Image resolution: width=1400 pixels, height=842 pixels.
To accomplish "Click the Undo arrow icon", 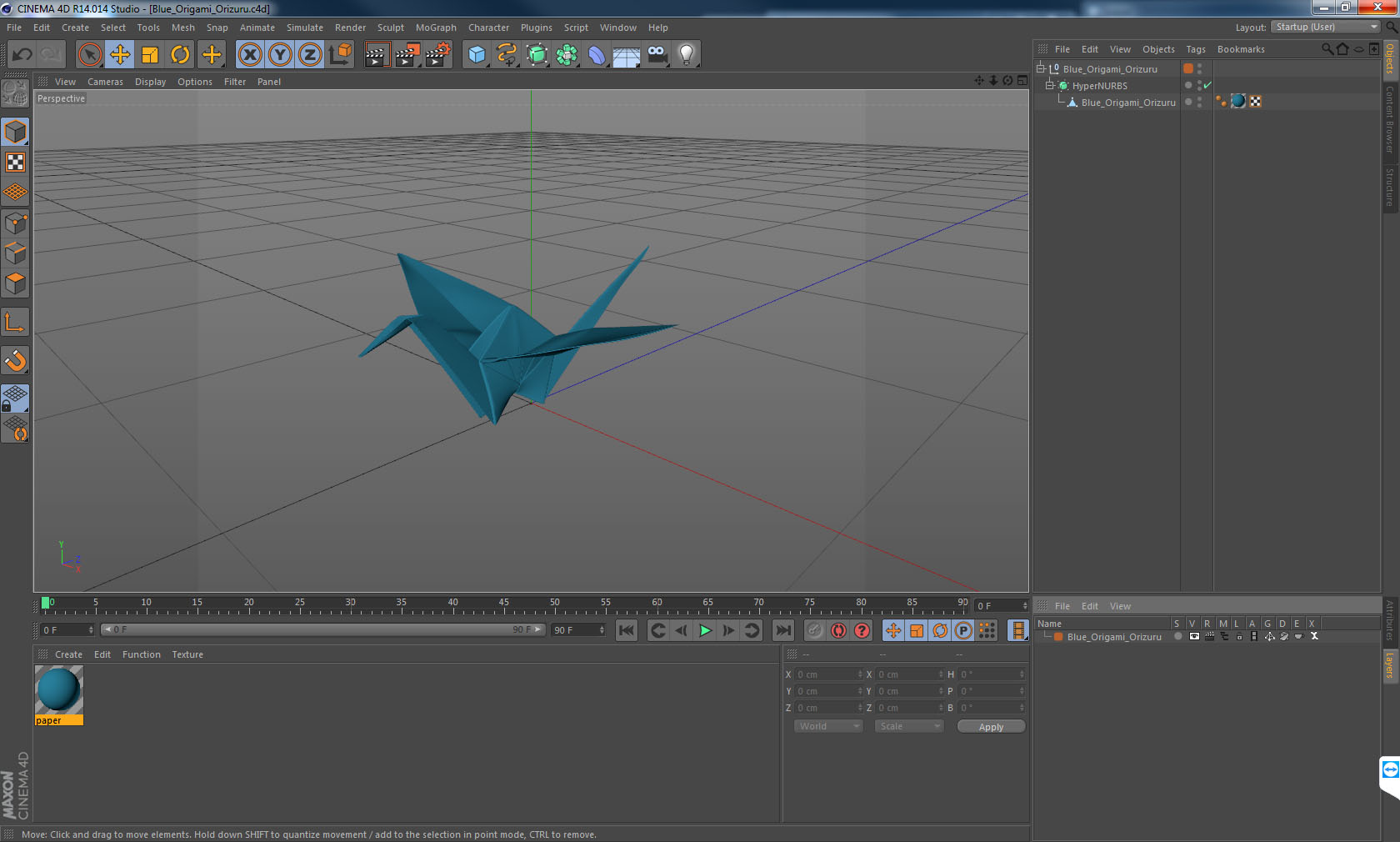I will (22, 55).
